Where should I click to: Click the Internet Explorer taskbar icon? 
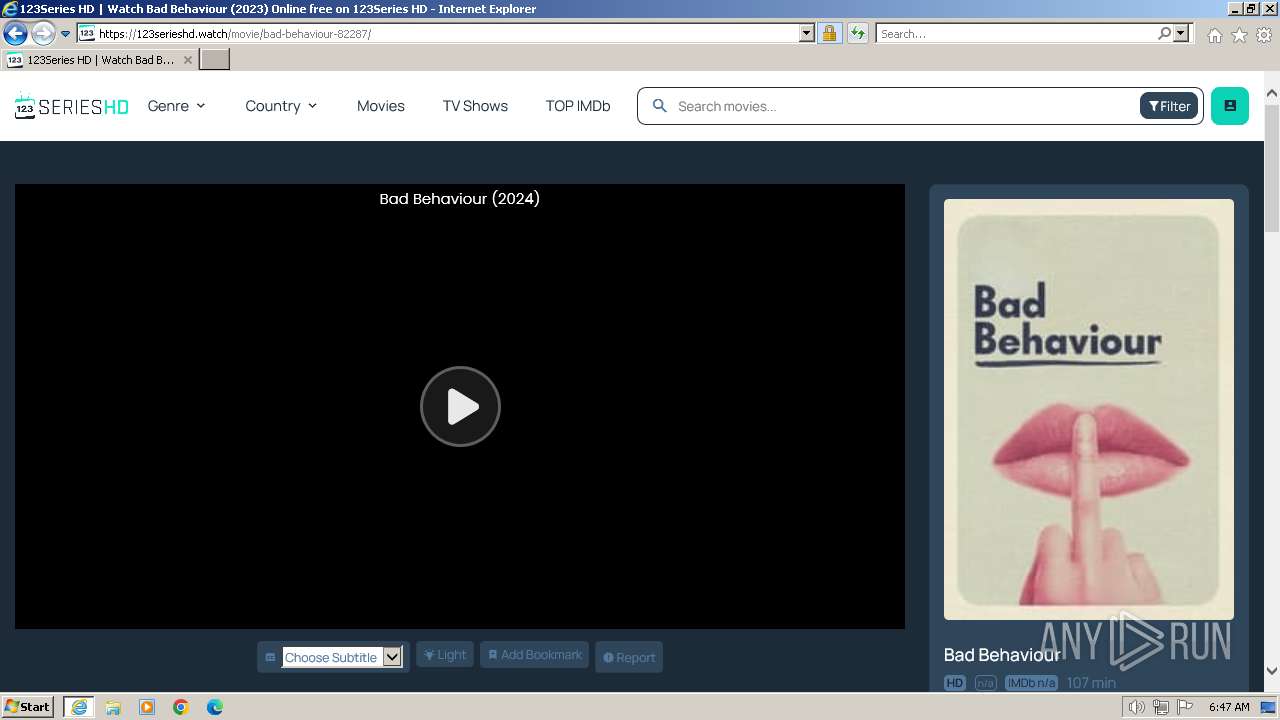click(79, 706)
